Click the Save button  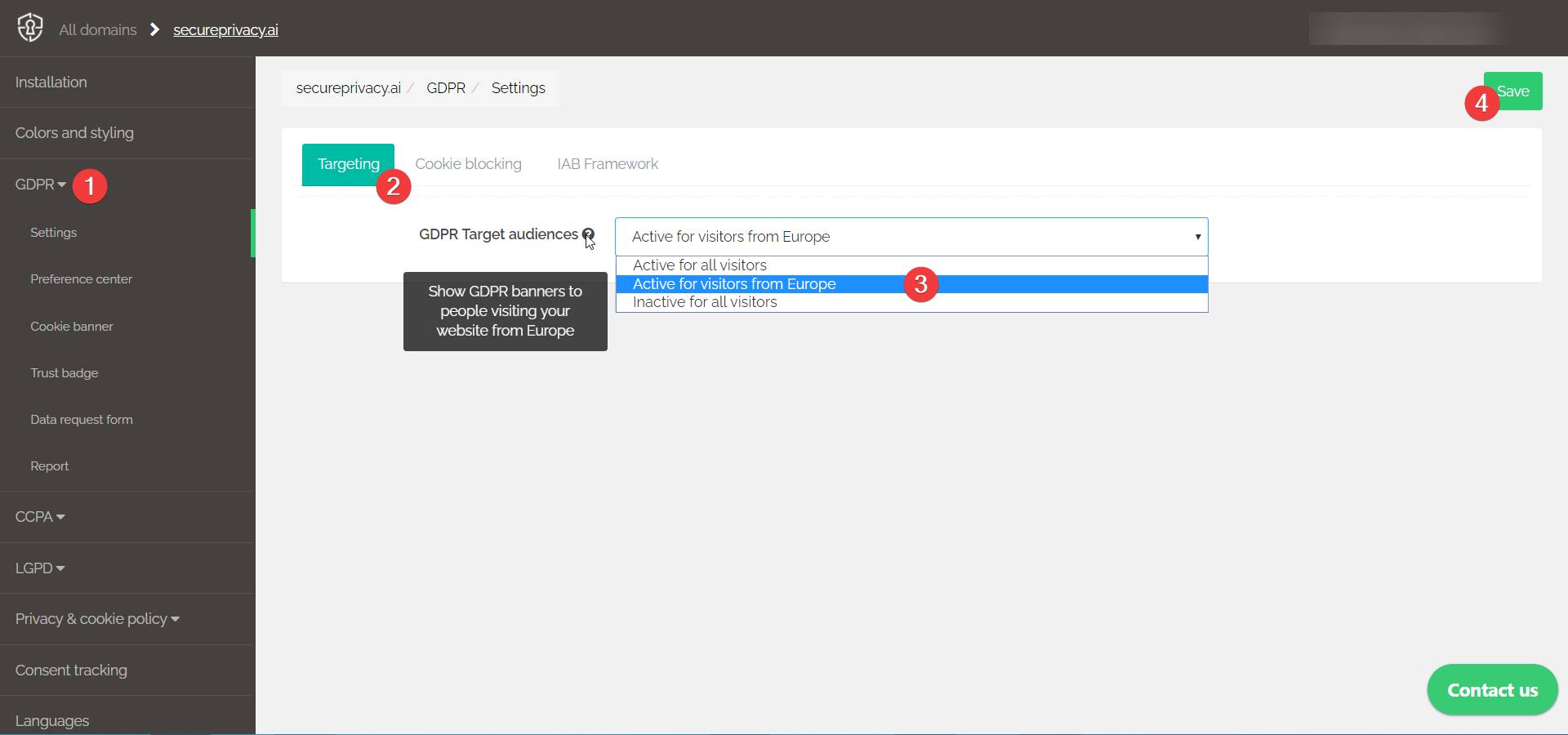[x=1515, y=91]
